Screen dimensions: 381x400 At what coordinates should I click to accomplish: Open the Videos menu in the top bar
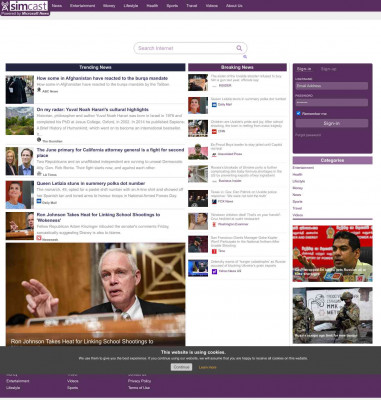pos(212,6)
